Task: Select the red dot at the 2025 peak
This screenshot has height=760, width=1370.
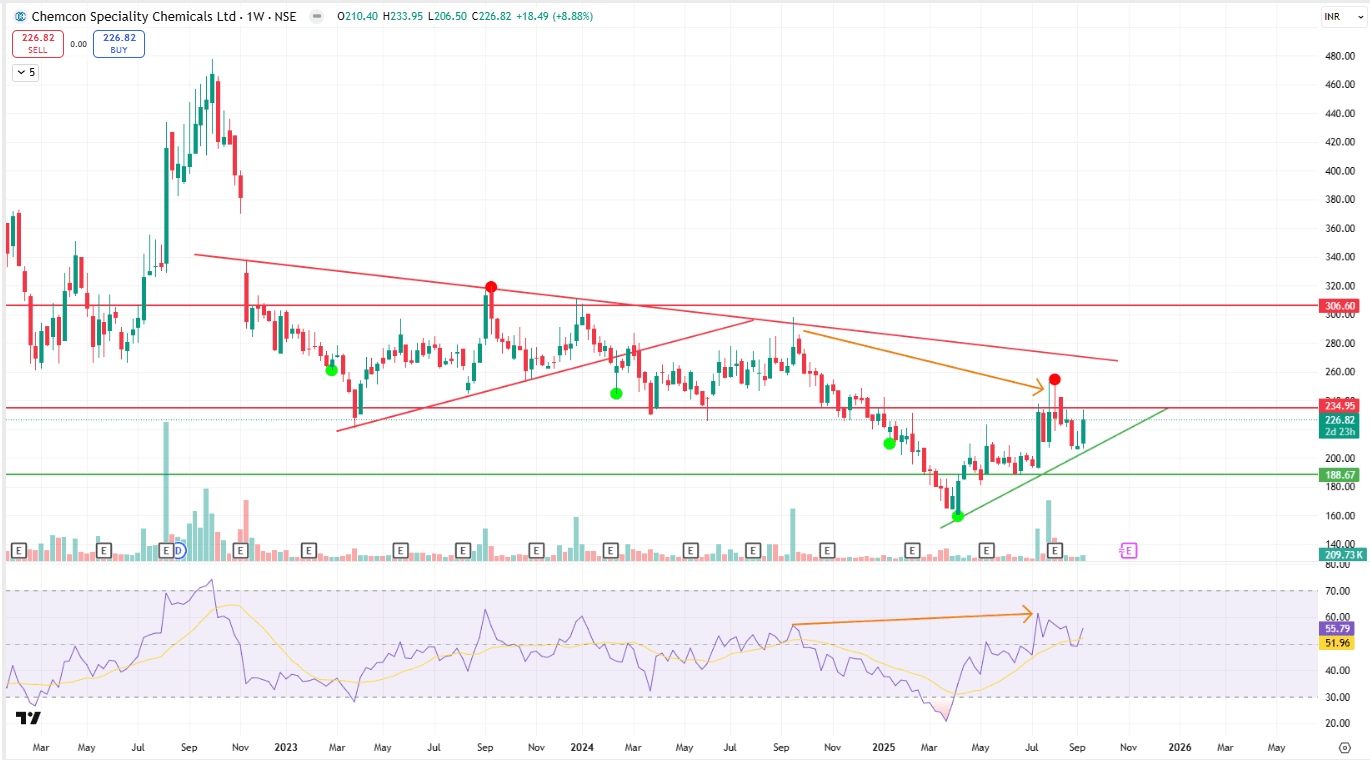Action: (1055, 380)
